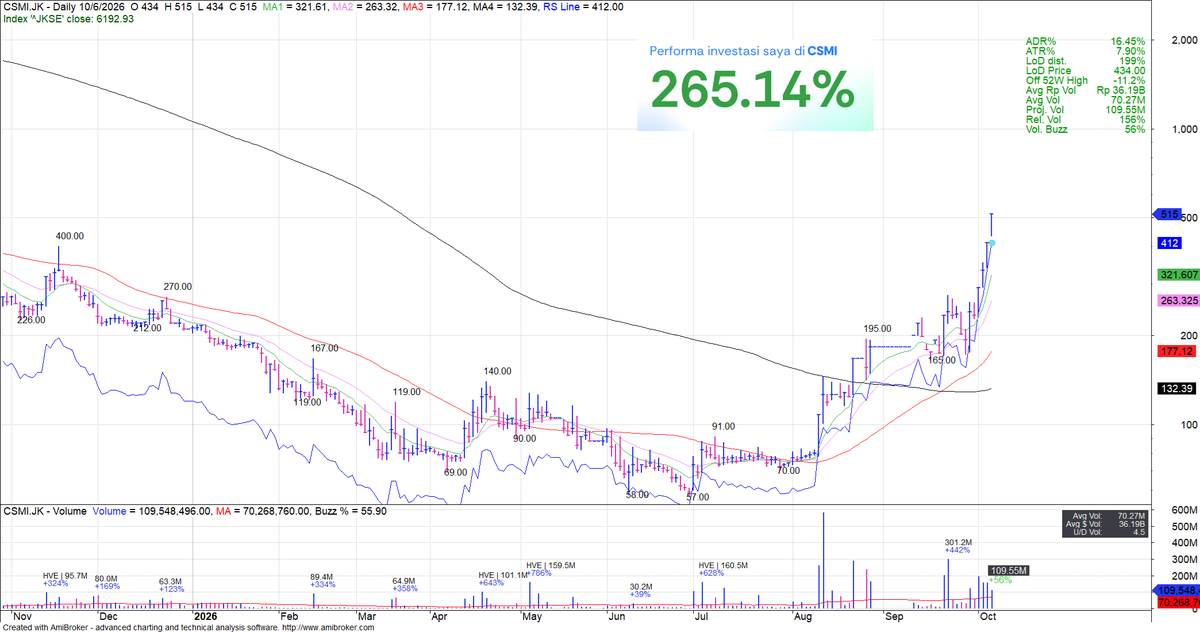
Task: Click the 167.00 high label
Action: 325,349
